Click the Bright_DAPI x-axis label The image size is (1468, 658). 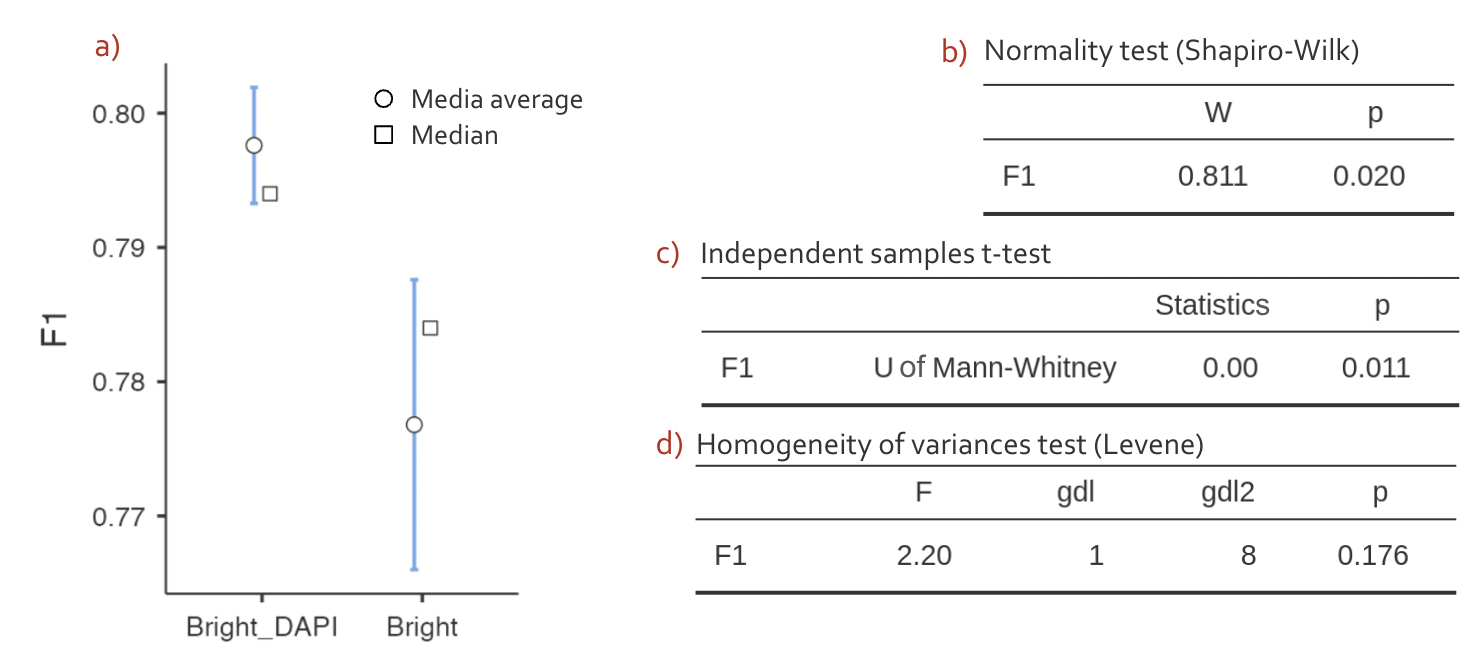pos(262,628)
